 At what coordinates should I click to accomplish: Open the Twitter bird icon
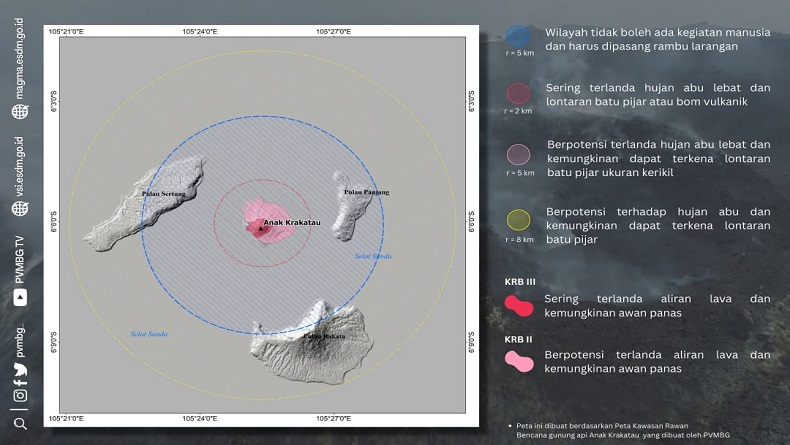tap(20, 369)
